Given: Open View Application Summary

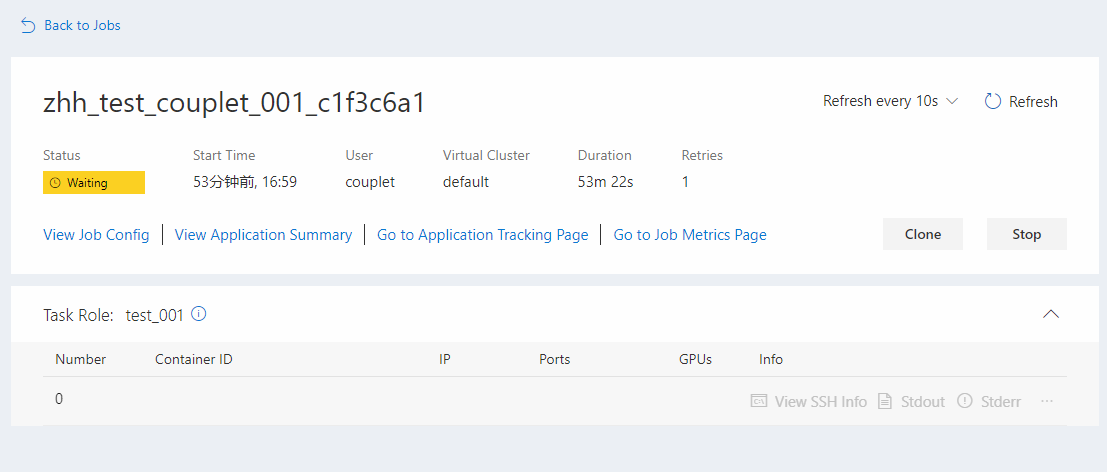Looking at the screenshot, I should click(x=263, y=235).
